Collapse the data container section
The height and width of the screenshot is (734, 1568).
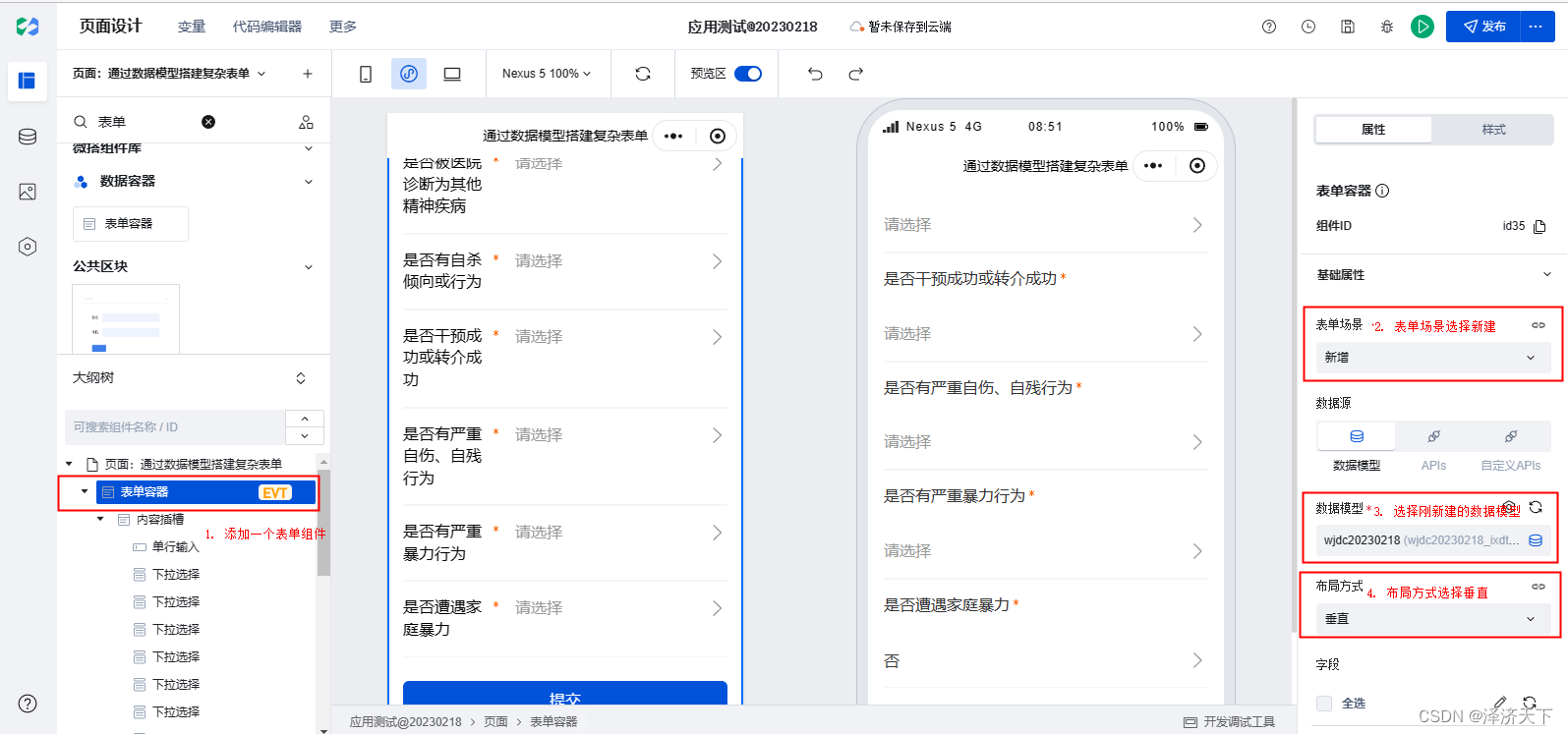click(309, 182)
